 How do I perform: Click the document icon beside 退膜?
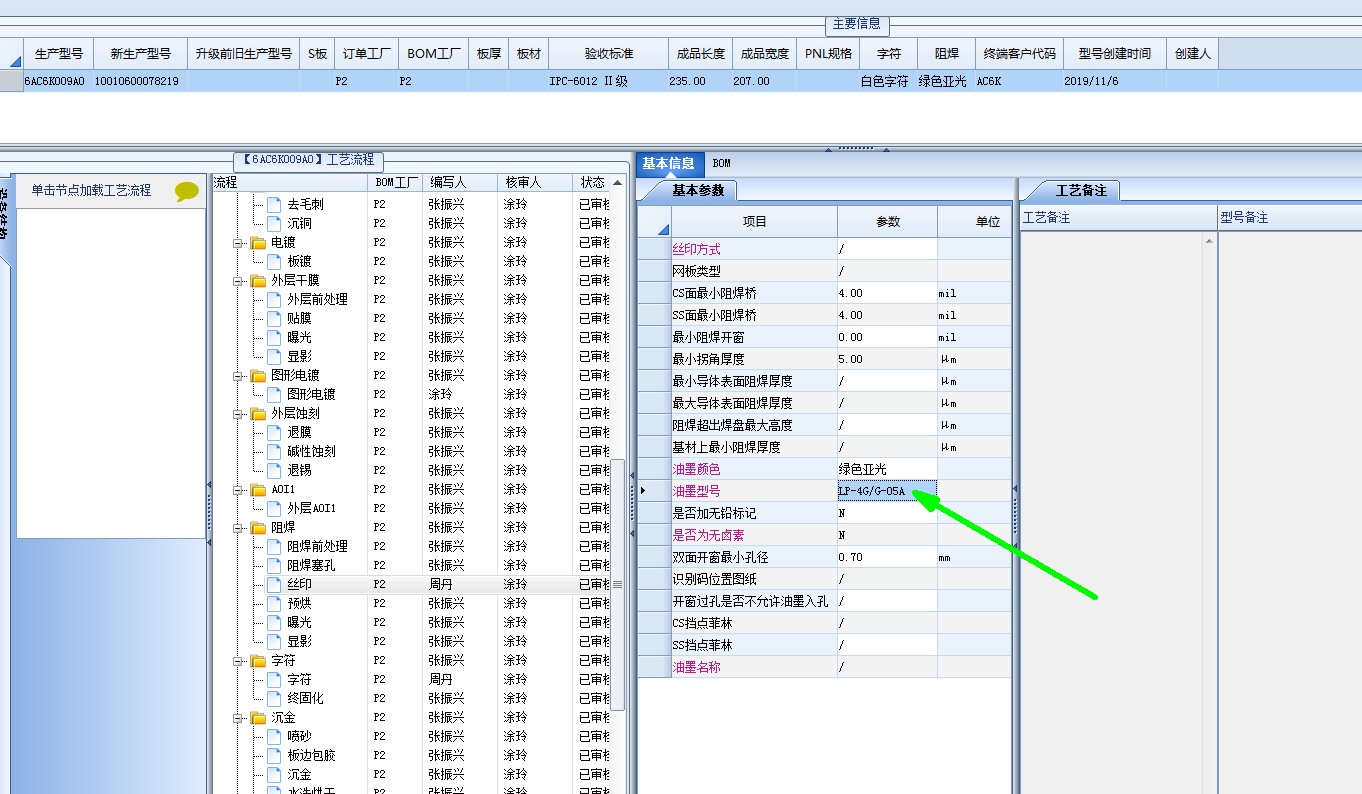click(x=274, y=432)
